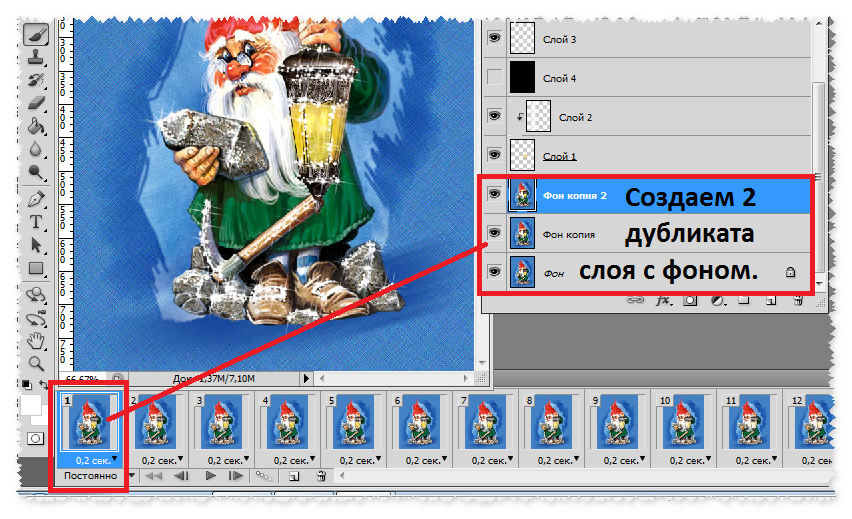The height and width of the screenshot is (519, 852).
Task: Select the Zoom tool
Action: tap(36, 363)
